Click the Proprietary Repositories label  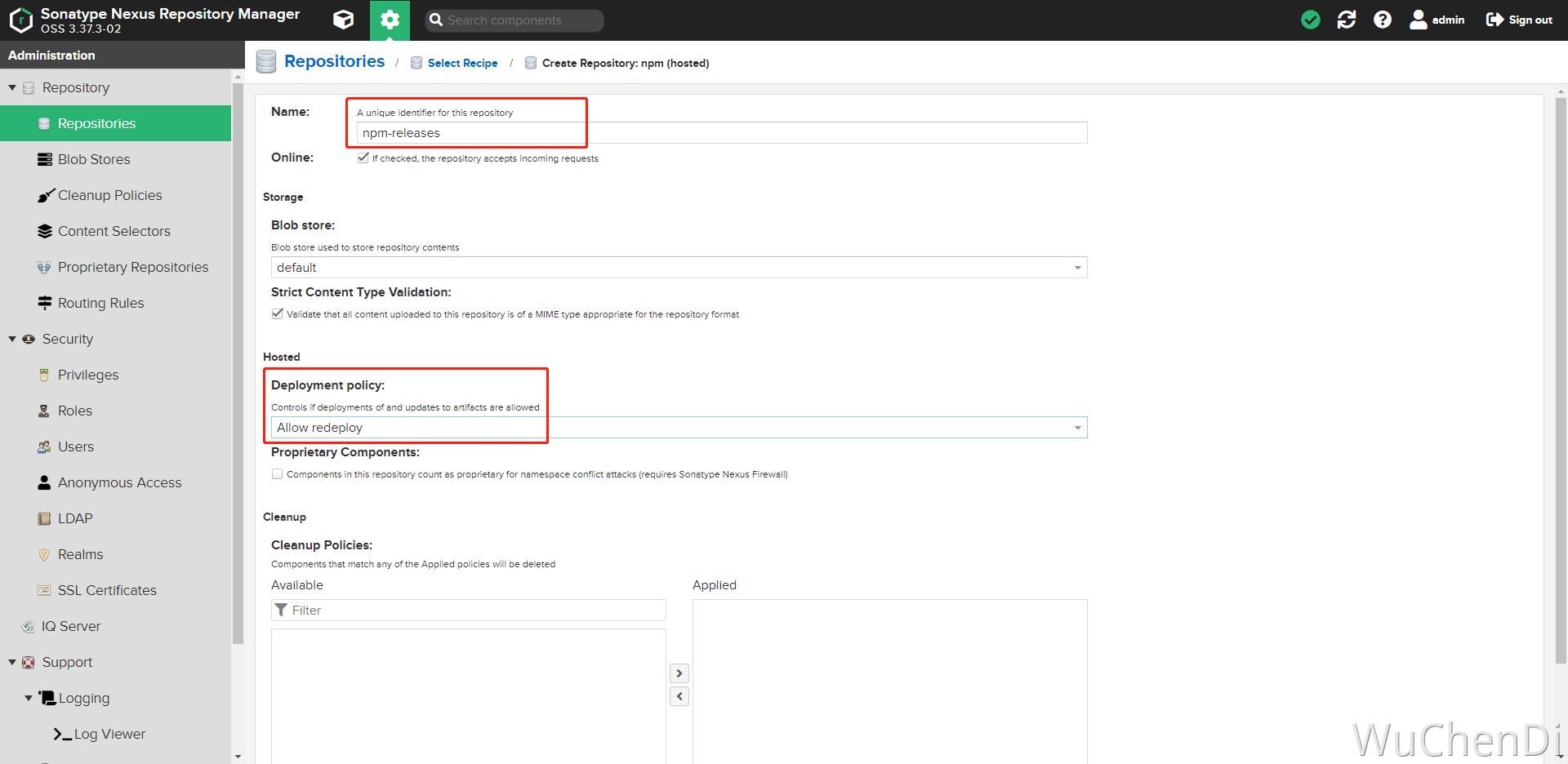click(133, 267)
